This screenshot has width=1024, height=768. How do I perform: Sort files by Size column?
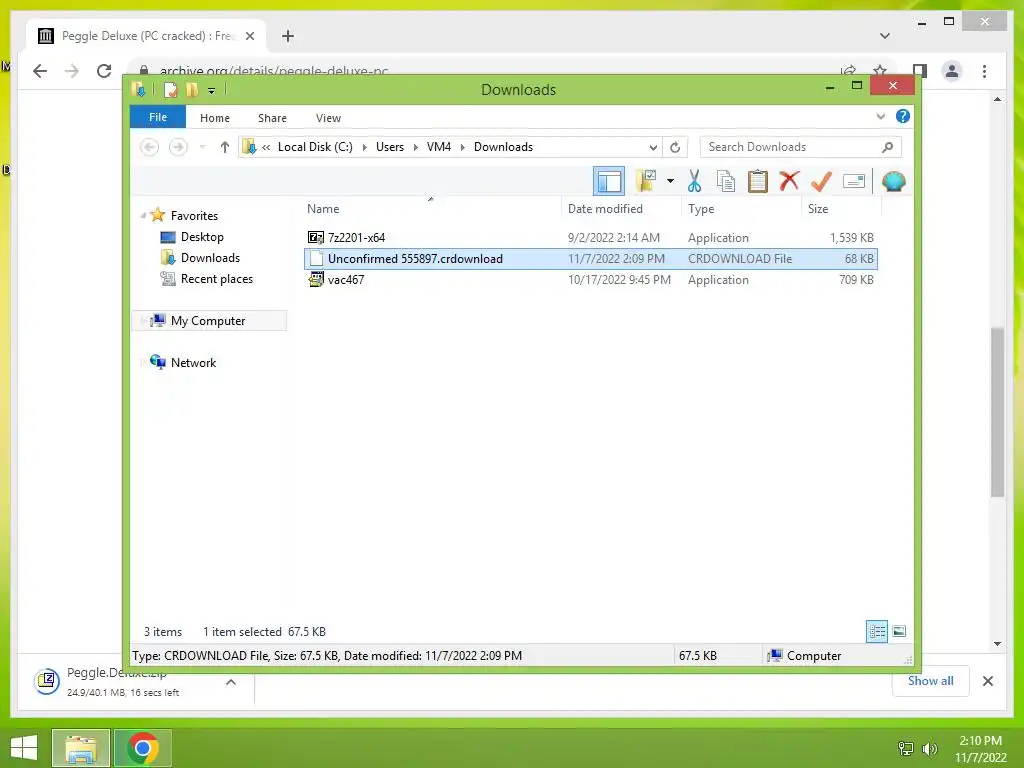(x=818, y=209)
